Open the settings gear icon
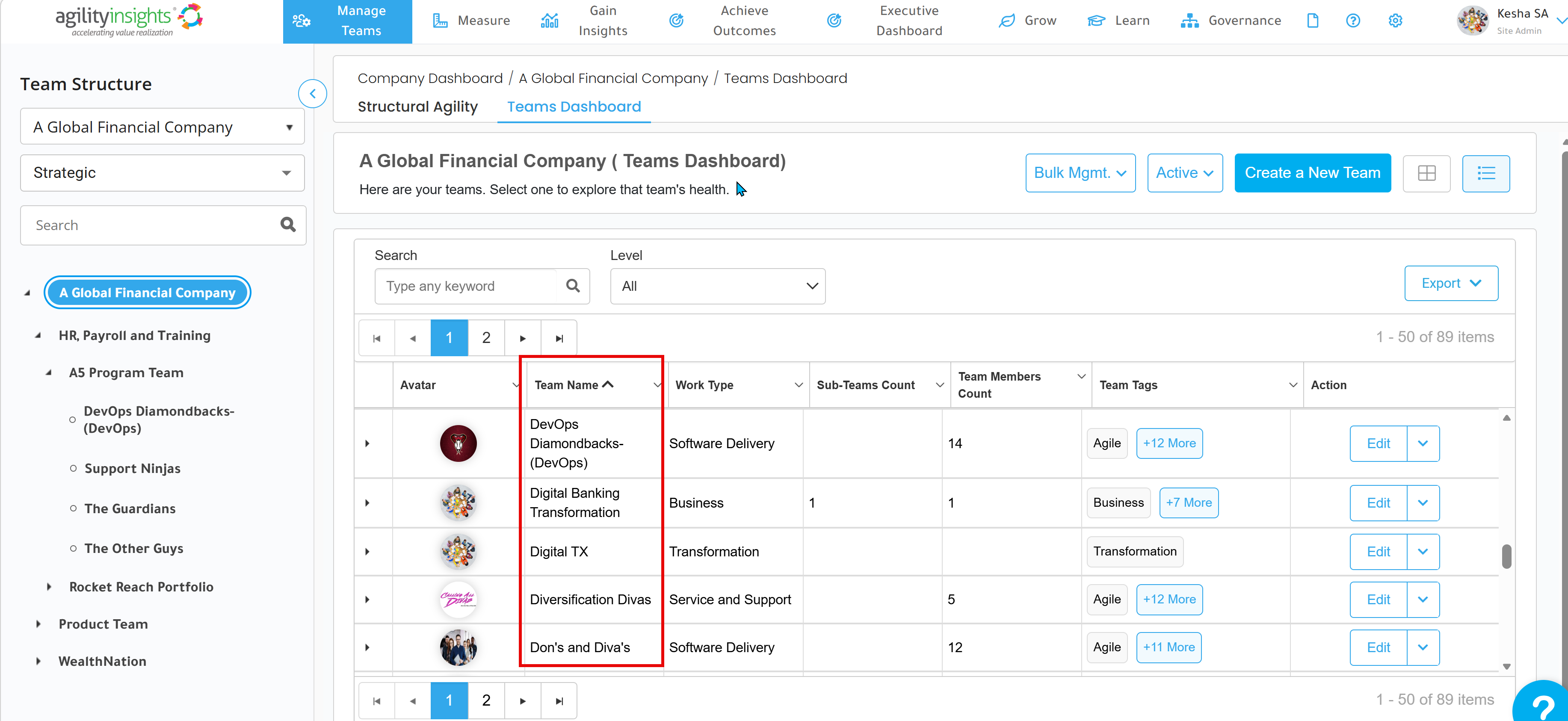The height and width of the screenshot is (721, 1568). [x=1395, y=21]
